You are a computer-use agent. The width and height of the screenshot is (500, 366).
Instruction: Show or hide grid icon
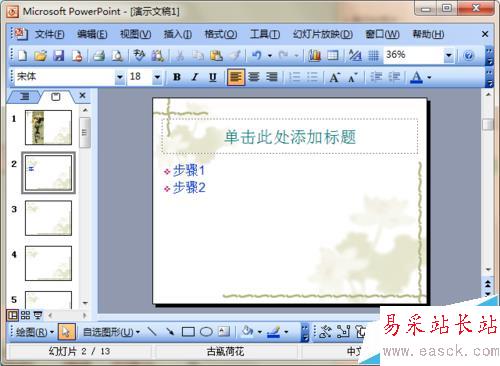coord(373,55)
